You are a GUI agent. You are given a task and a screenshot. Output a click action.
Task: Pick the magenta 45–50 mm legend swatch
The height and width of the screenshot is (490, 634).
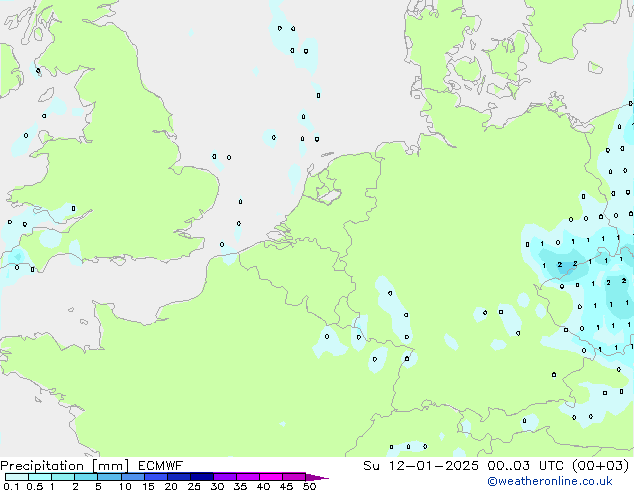pos(294,476)
